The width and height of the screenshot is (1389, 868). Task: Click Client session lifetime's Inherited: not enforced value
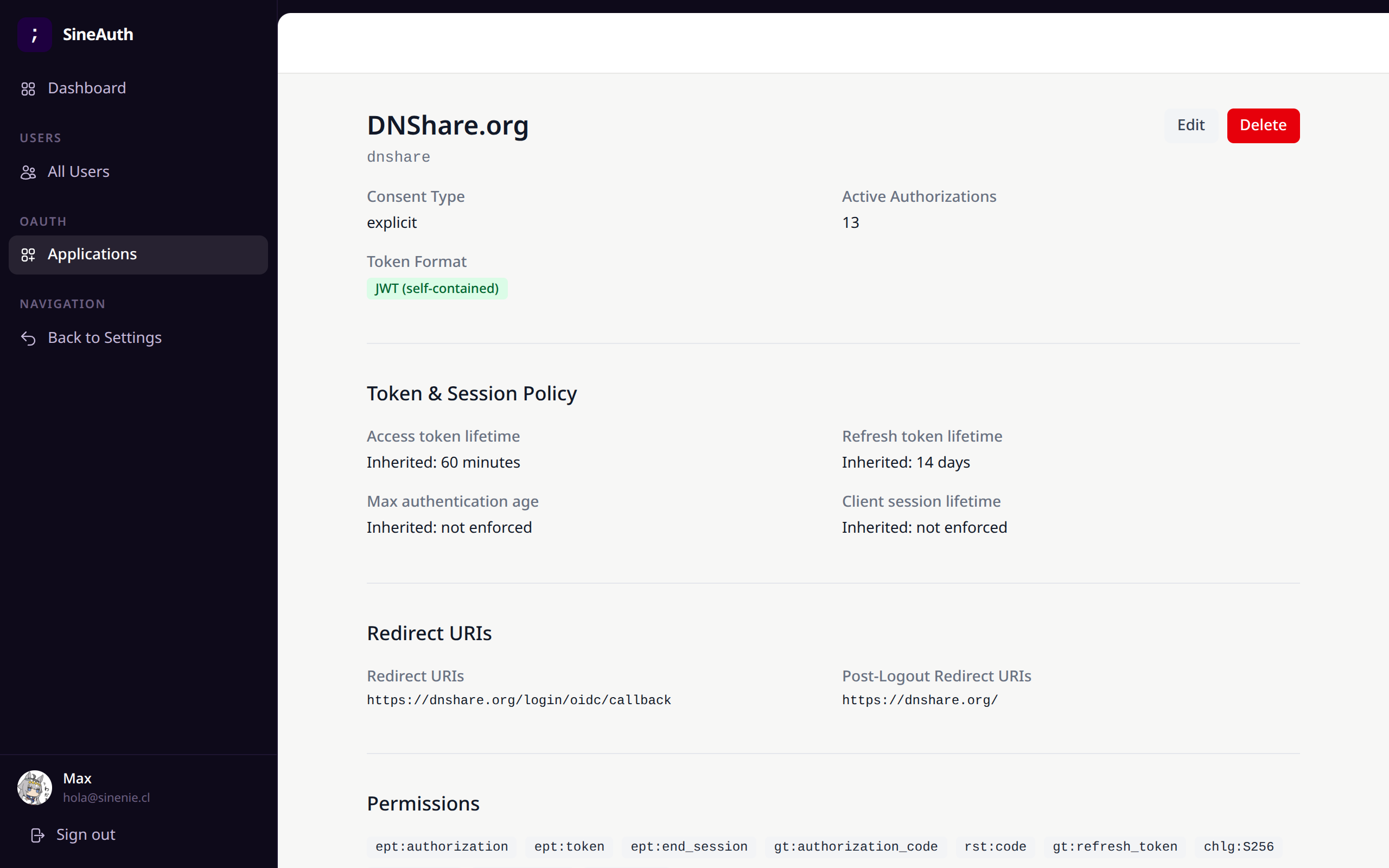(924, 527)
